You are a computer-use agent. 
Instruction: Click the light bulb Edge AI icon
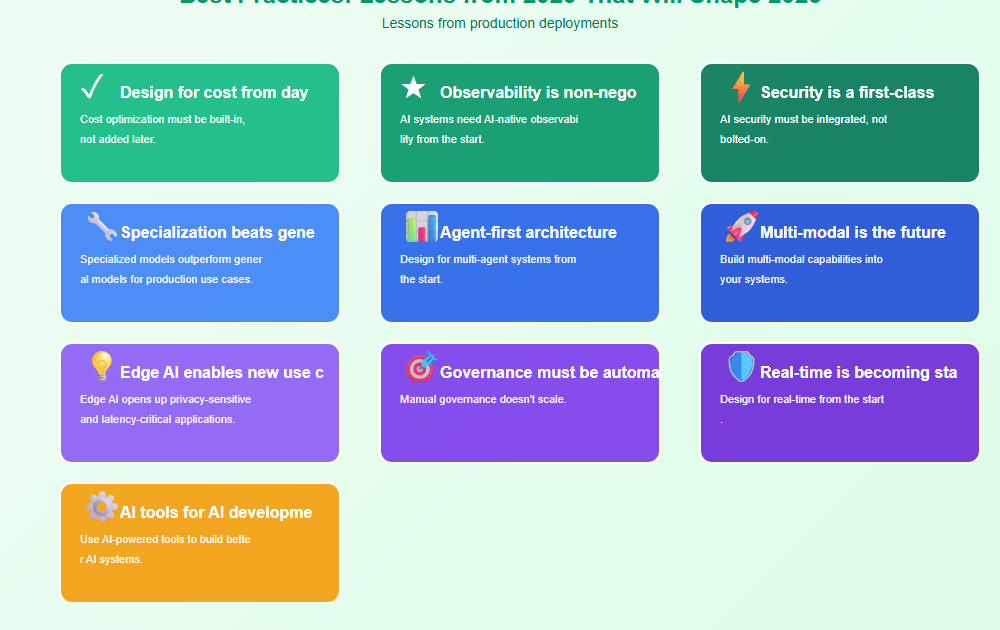tap(101, 367)
